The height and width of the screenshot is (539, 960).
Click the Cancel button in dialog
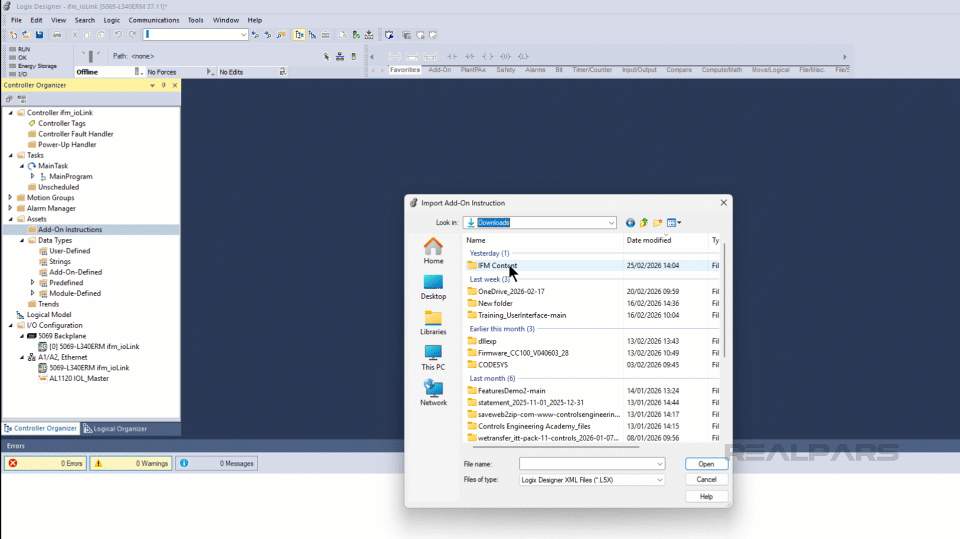click(706, 480)
